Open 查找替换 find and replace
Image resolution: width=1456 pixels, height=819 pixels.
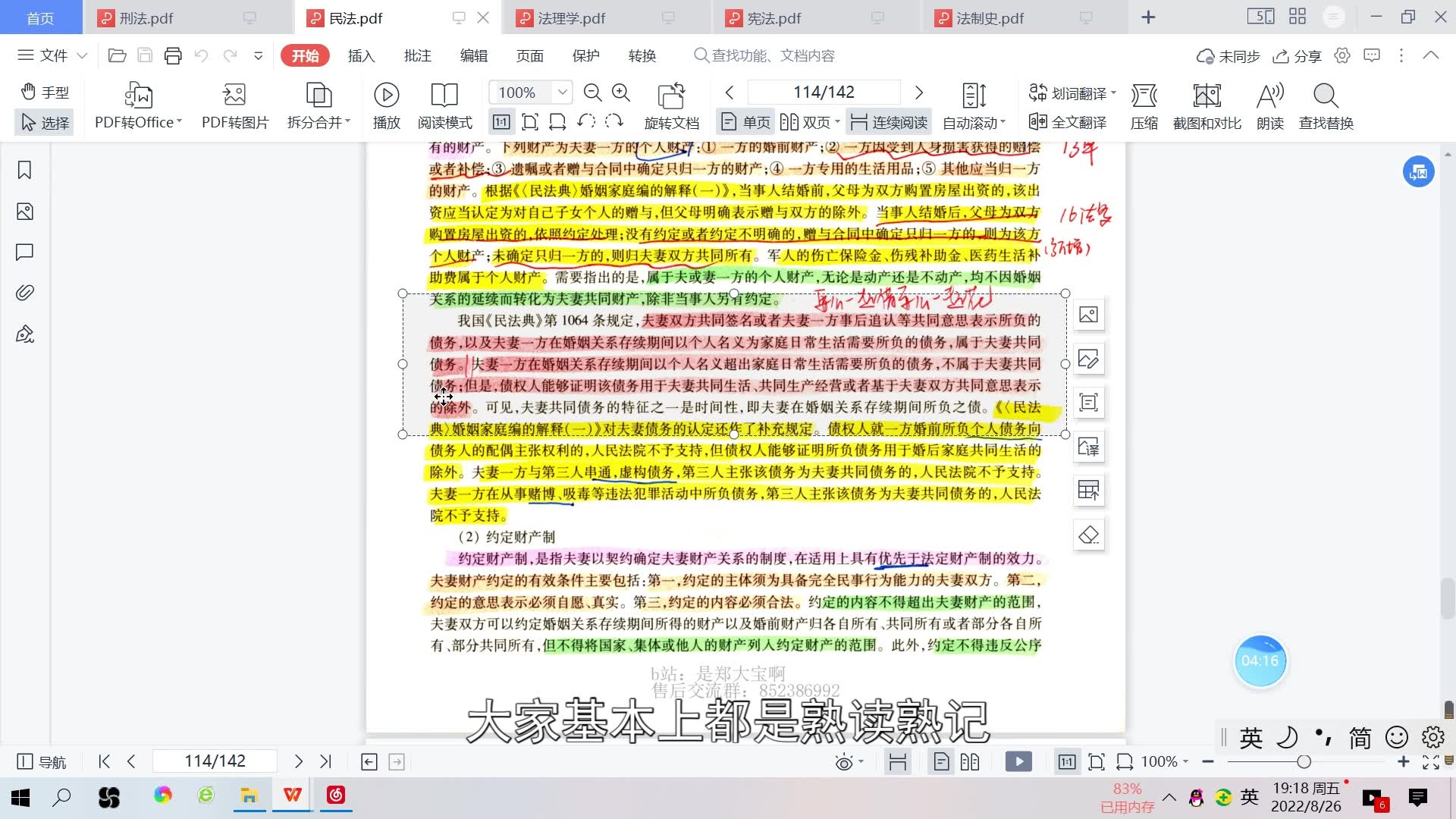click(1326, 106)
